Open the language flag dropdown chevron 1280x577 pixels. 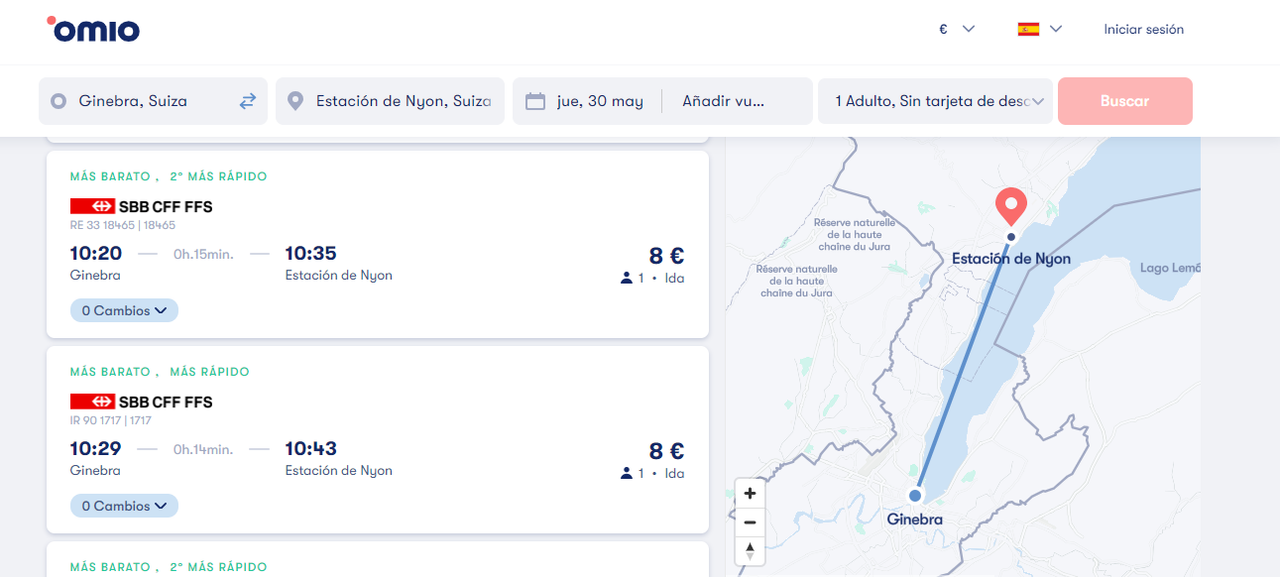click(1056, 29)
